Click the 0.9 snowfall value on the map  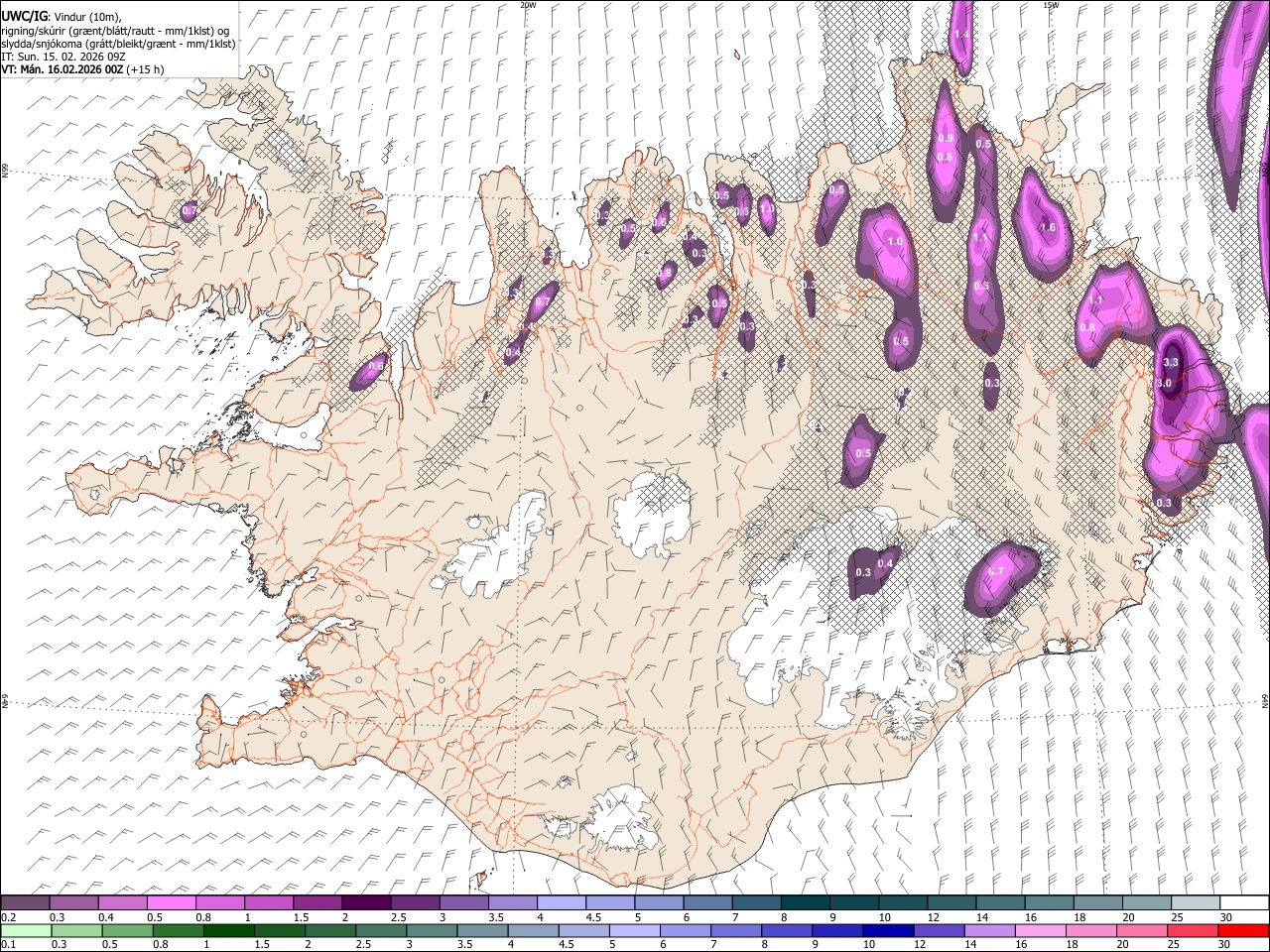(946, 139)
